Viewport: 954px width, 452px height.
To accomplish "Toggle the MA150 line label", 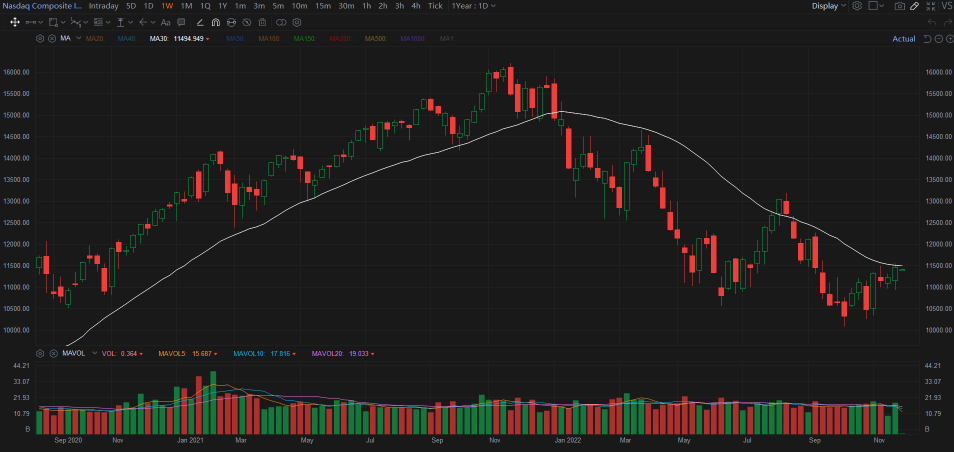I will click(x=304, y=38).
